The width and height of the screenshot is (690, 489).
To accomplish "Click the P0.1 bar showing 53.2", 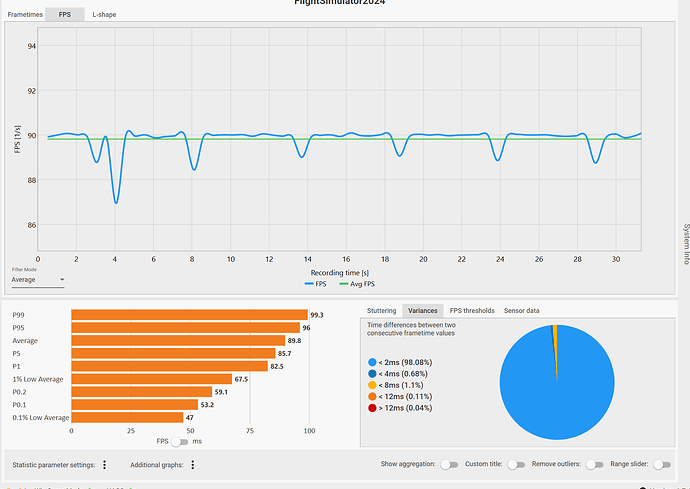I will tap(135, 404).
